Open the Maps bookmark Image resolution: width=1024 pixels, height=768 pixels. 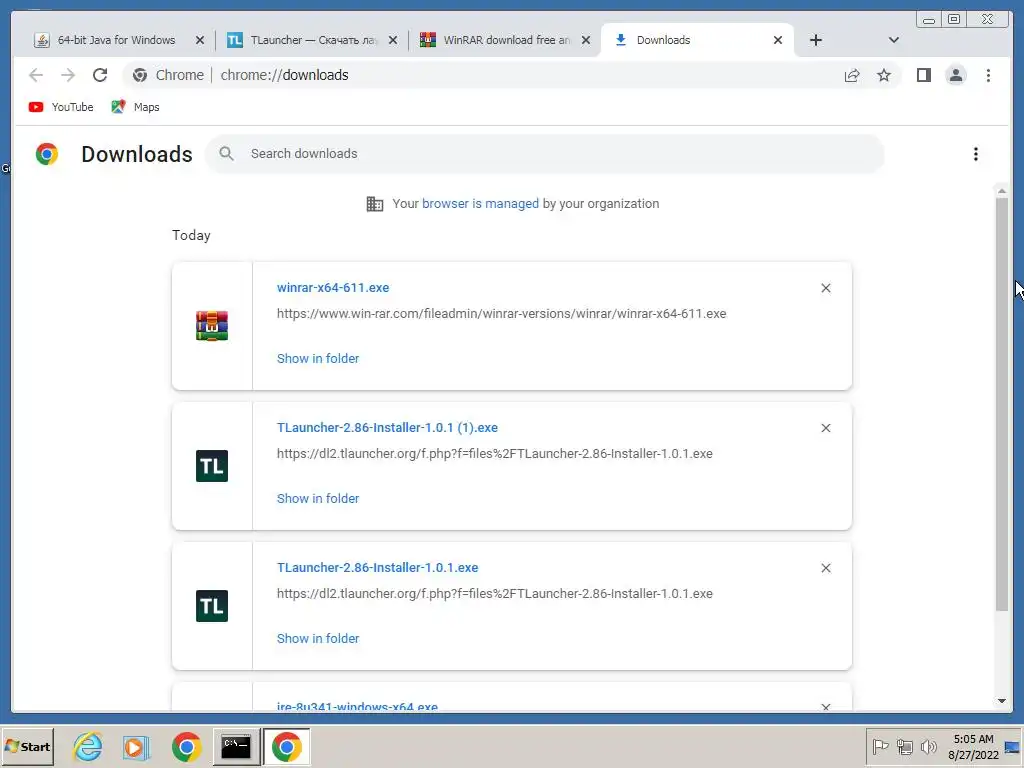[x=135, y=107]
